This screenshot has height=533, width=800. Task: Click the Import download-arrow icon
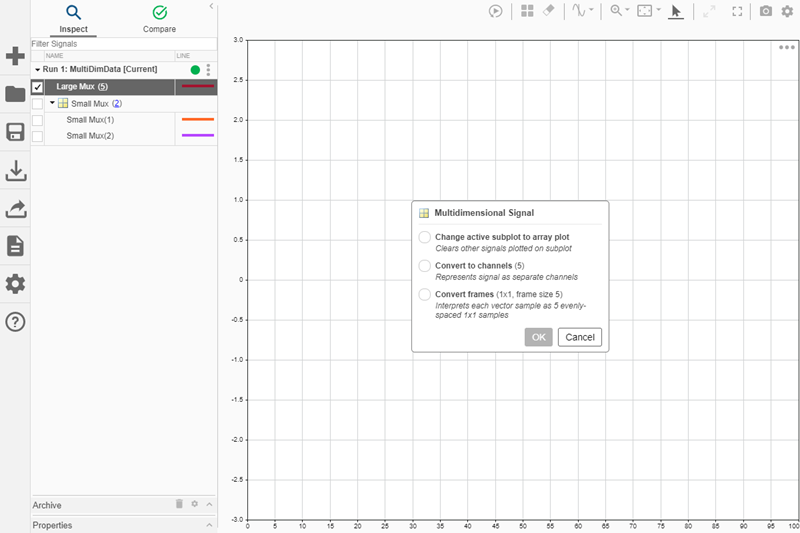pos(16,170)
